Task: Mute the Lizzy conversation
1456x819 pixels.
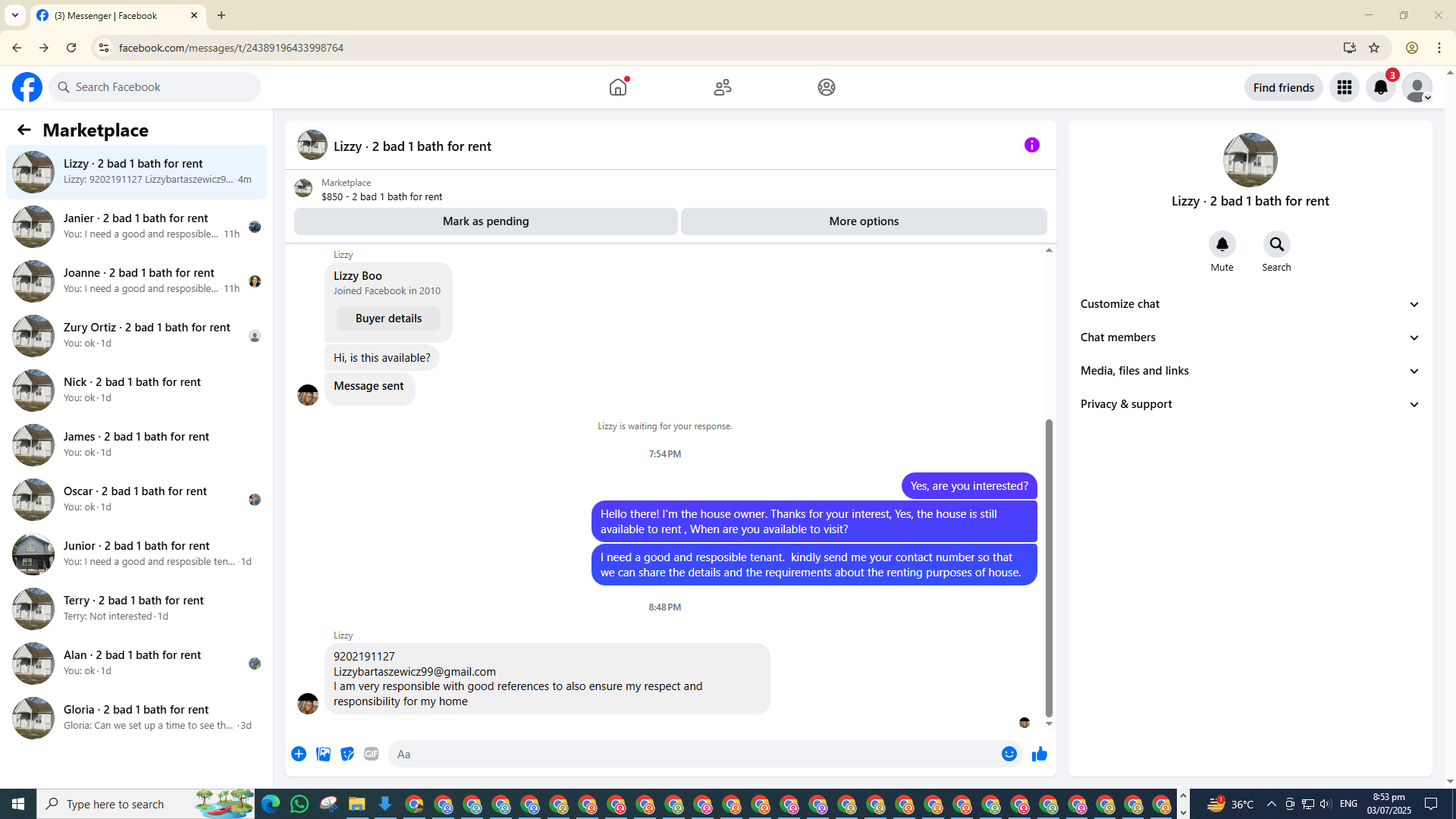Action: tap(1222, 245)
